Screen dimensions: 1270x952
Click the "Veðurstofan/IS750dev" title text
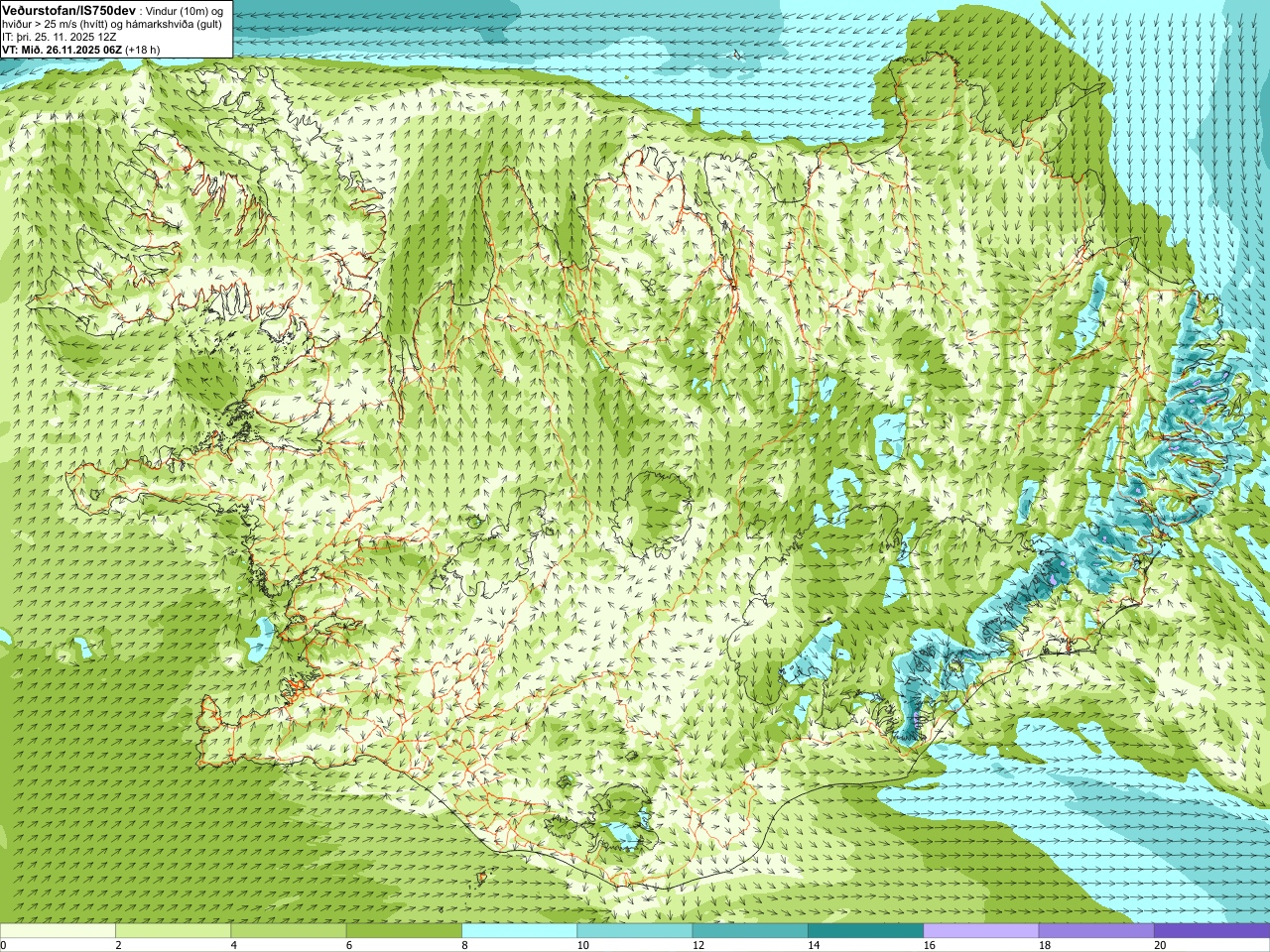pyautogui.click(x=69, y=9)
